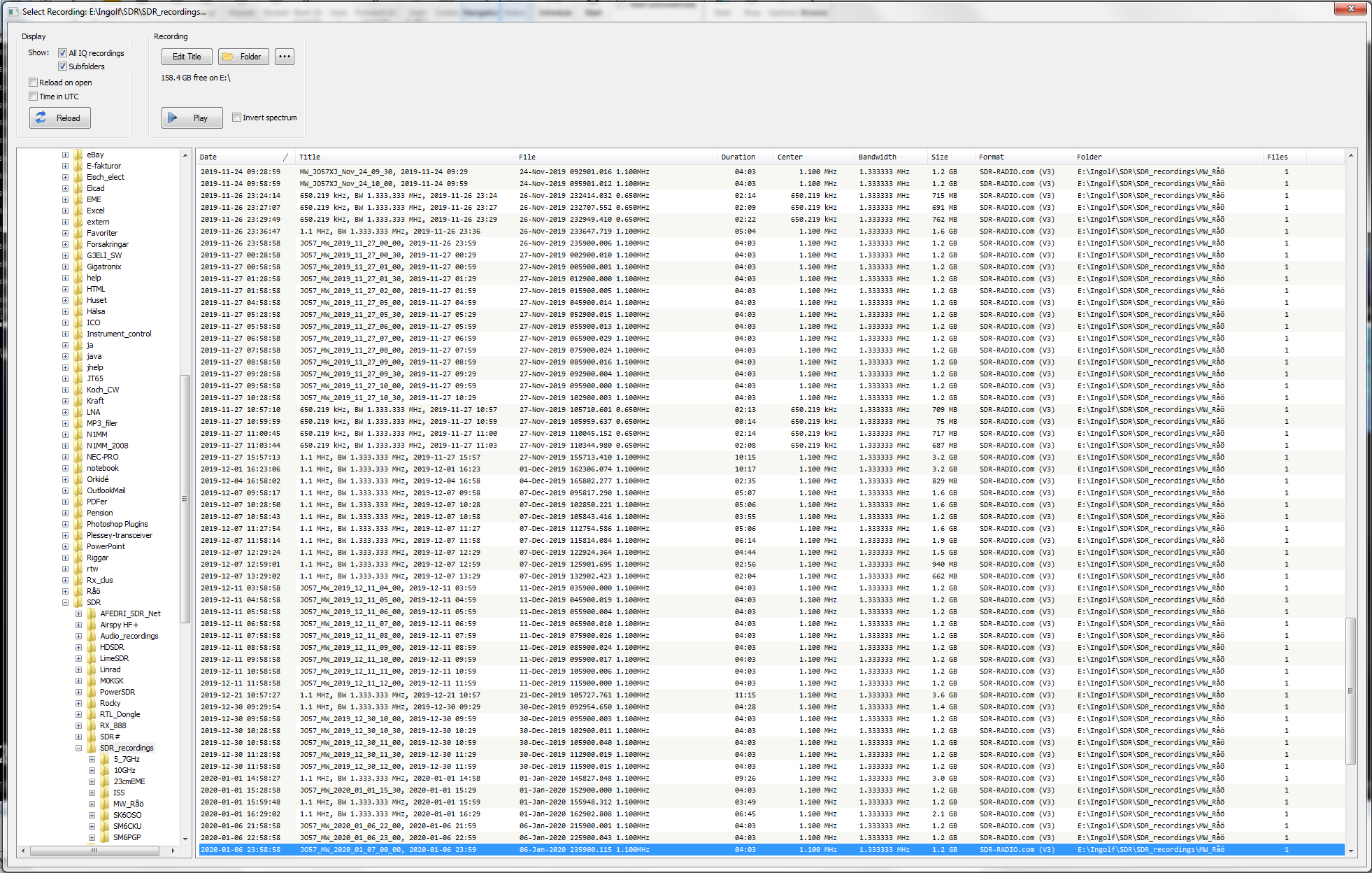Screen dimensions: 1372x873
Task: Uncheck the Subfolders checkbox
Action: click(x=63, y=66)
